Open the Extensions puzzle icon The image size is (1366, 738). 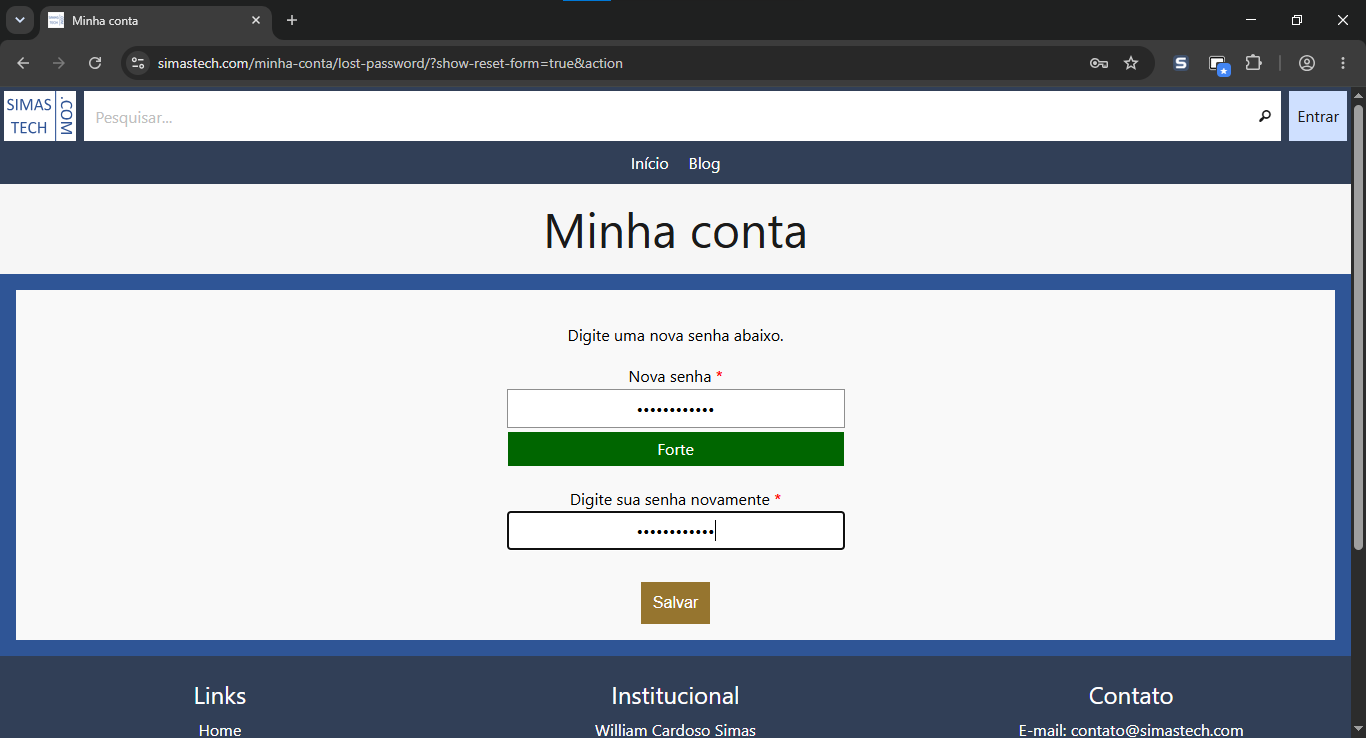pos(1253,63)
